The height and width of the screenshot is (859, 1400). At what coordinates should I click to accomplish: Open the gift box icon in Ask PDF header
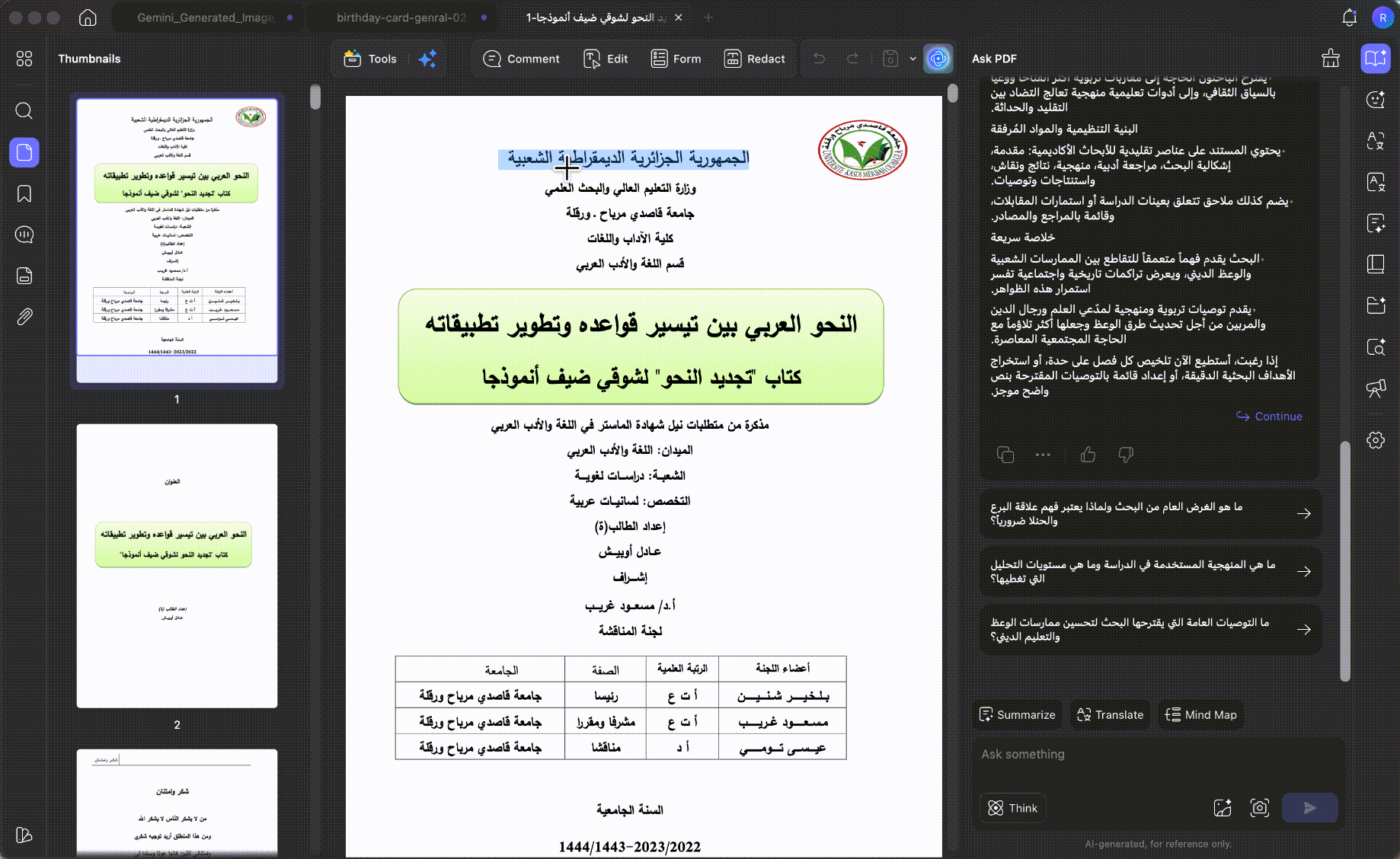[1331, 59]
